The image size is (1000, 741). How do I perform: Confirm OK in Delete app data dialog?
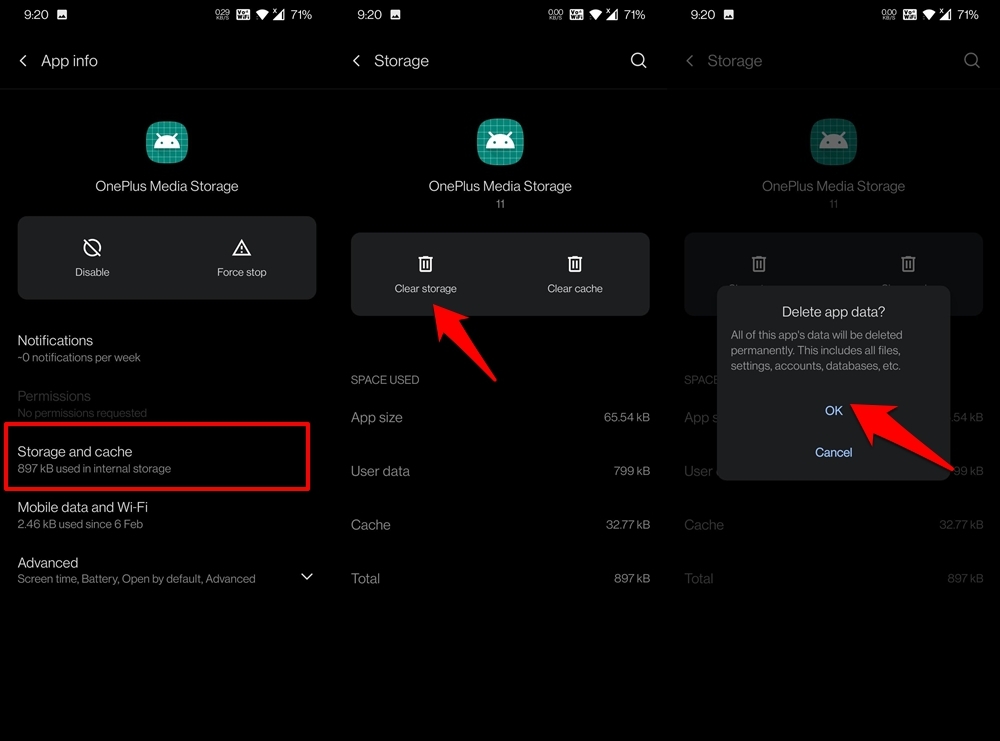click(834, 411)
